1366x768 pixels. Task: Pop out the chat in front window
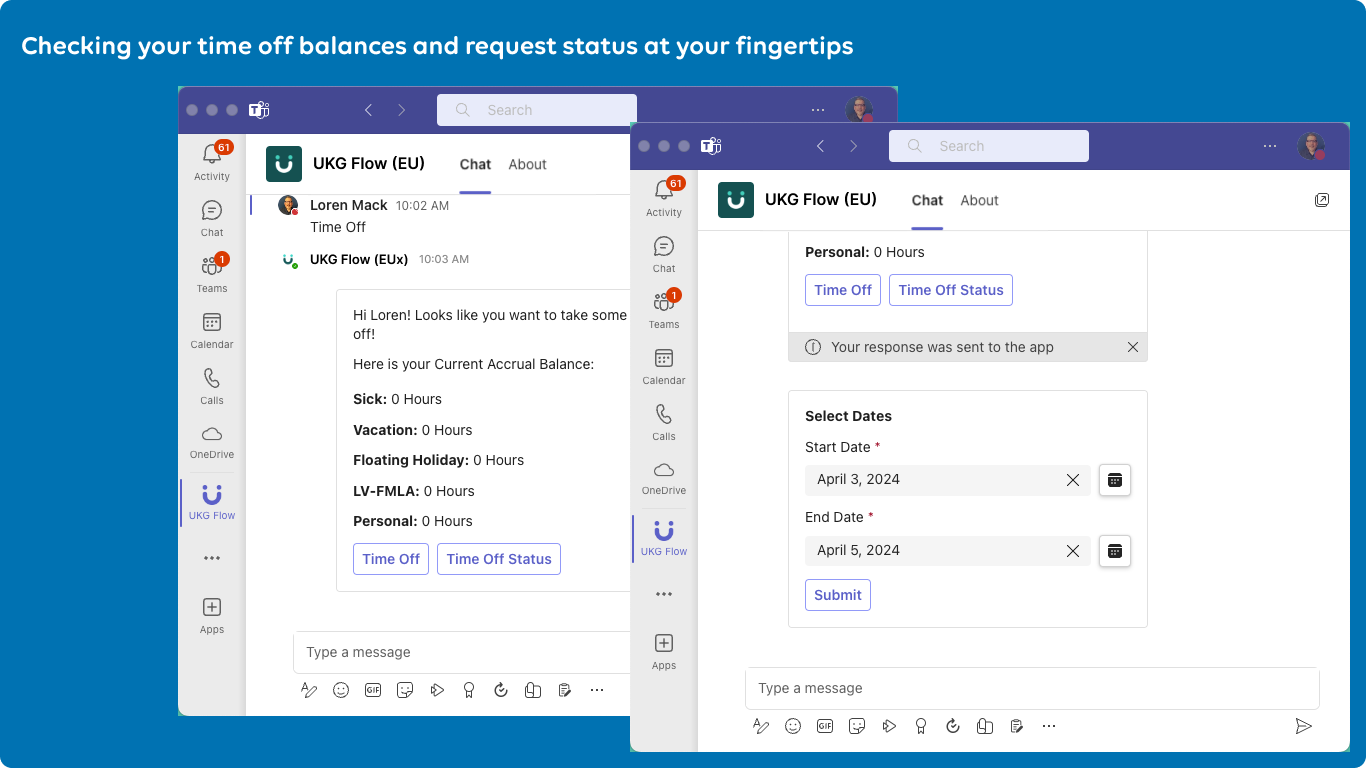pyautogui.click(x=1322, y=200)
